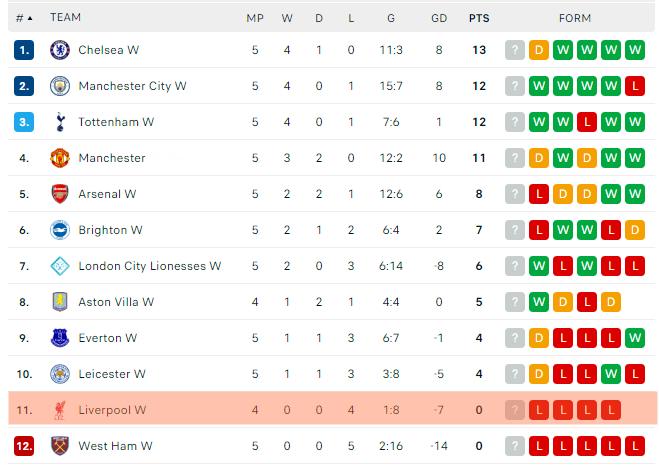Click Tottenham's red L form badge
659x473 pixels.
click(587, 122)
